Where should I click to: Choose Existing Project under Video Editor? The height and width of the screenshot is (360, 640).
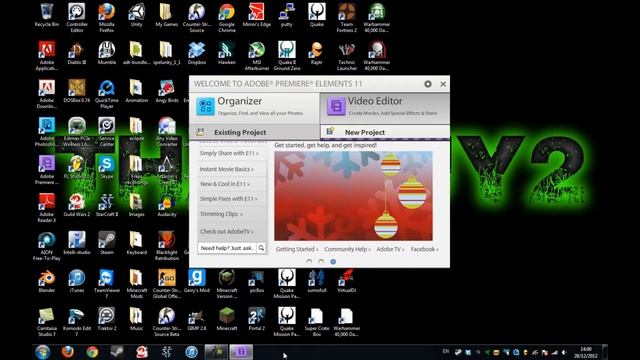[x=254, y=132]
